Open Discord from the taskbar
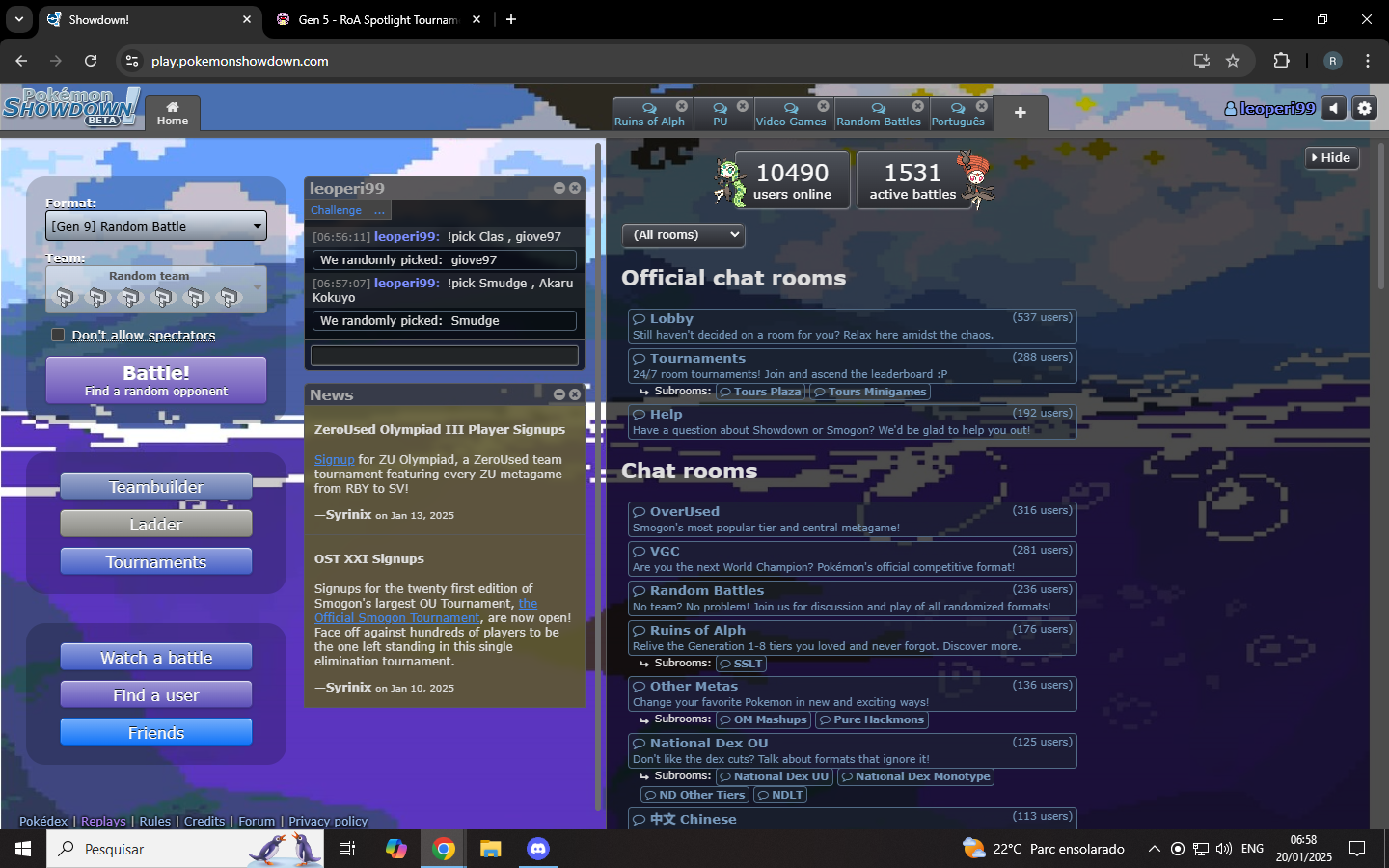Viewport: 1389px width, 868px height. [x=538, y=849]
